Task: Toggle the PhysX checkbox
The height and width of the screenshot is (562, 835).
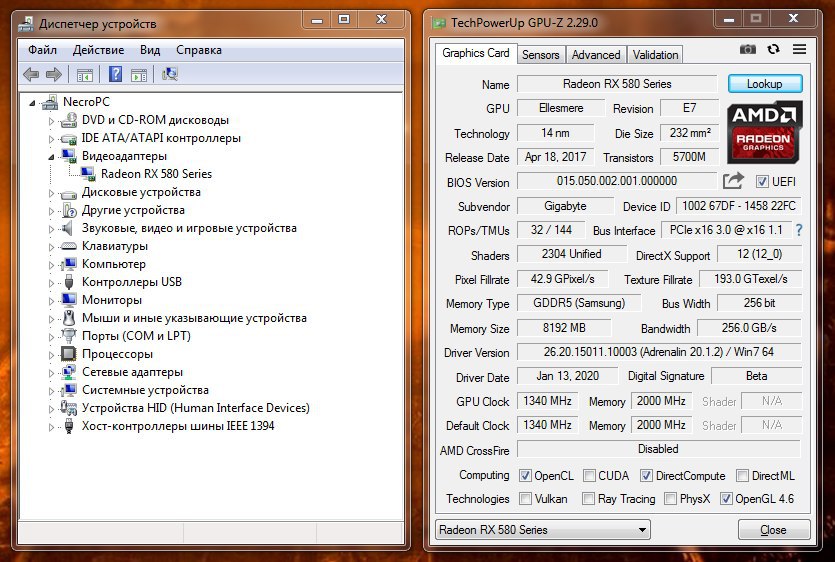Action: [670, 499]
